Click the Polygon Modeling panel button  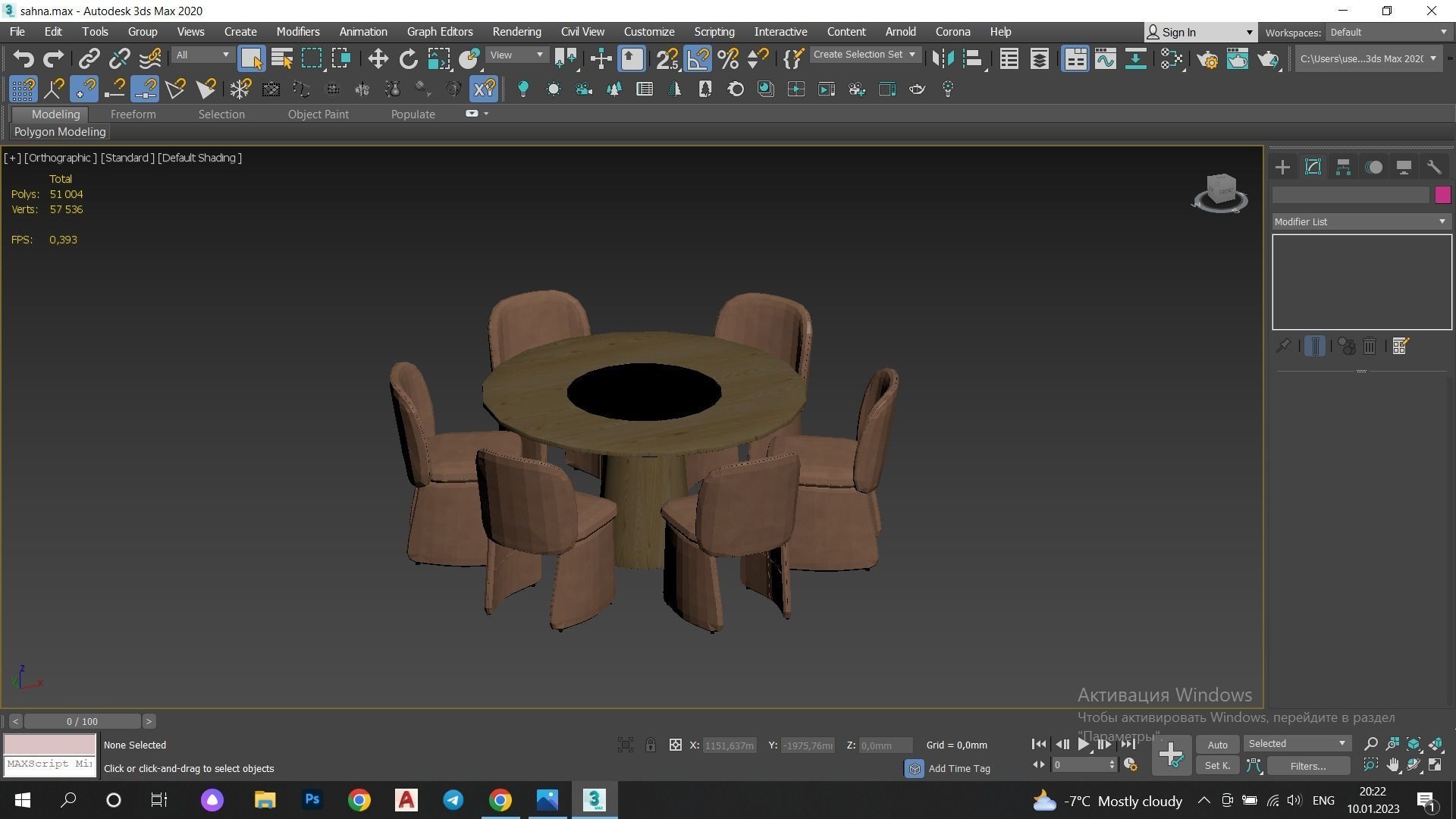[x=60, y=132]
